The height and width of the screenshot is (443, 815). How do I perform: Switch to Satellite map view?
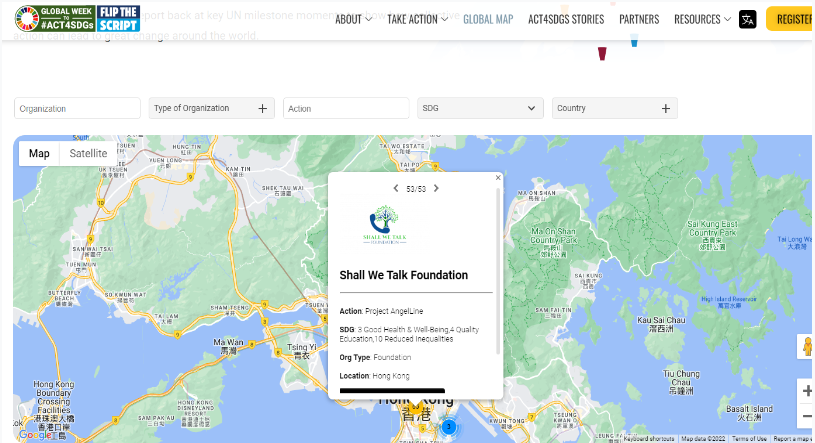point(88,153)
